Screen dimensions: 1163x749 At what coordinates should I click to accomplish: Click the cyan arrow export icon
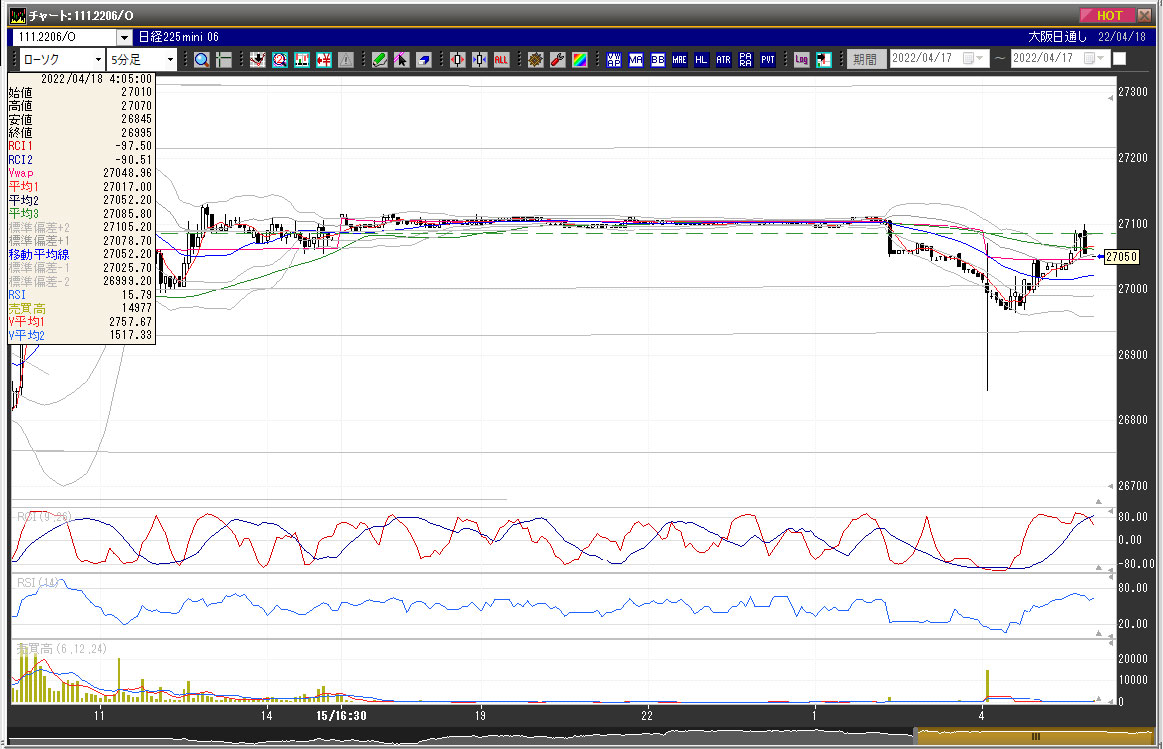pyautogui.click(x=823, y=60)
